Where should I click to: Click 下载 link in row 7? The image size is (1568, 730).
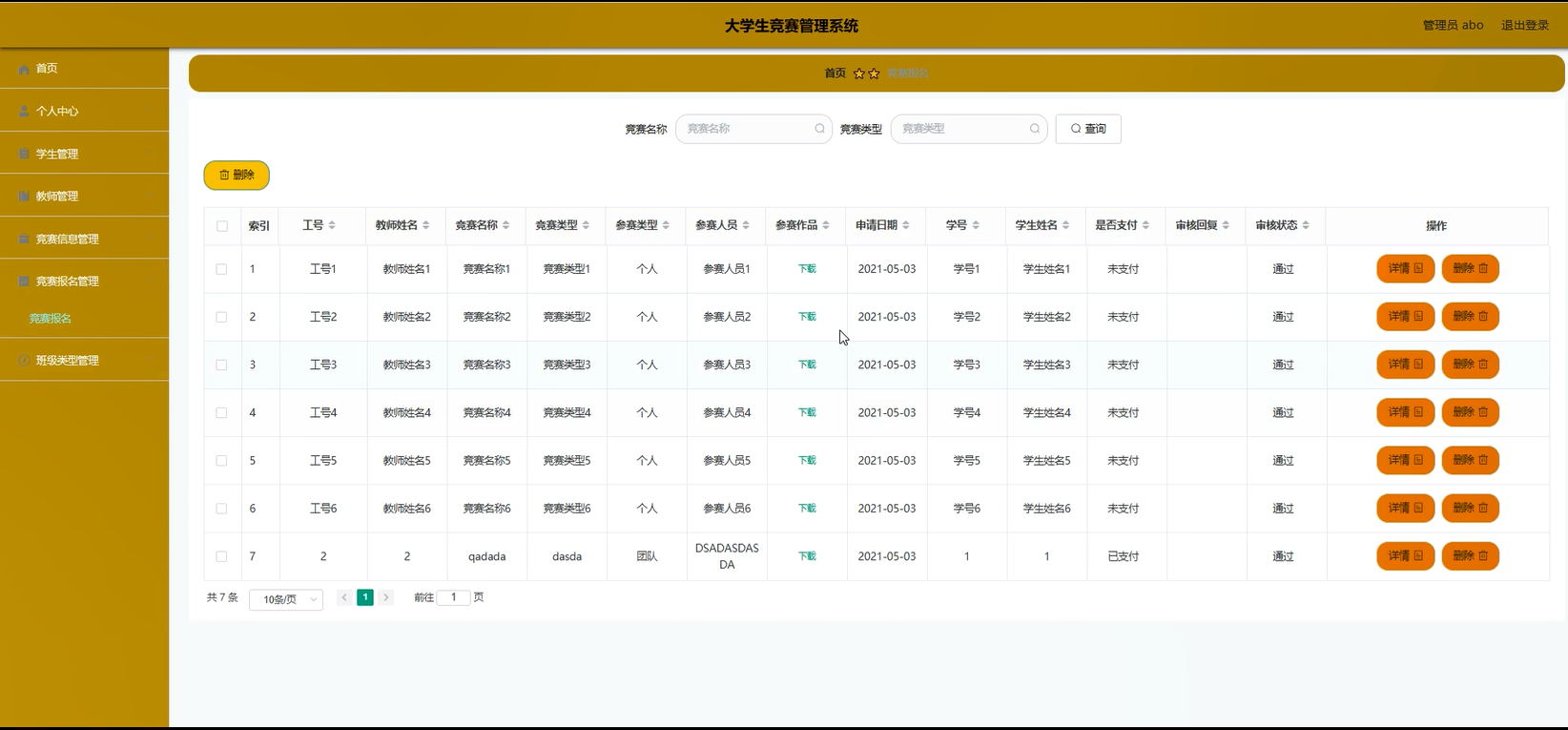[807, 556]
